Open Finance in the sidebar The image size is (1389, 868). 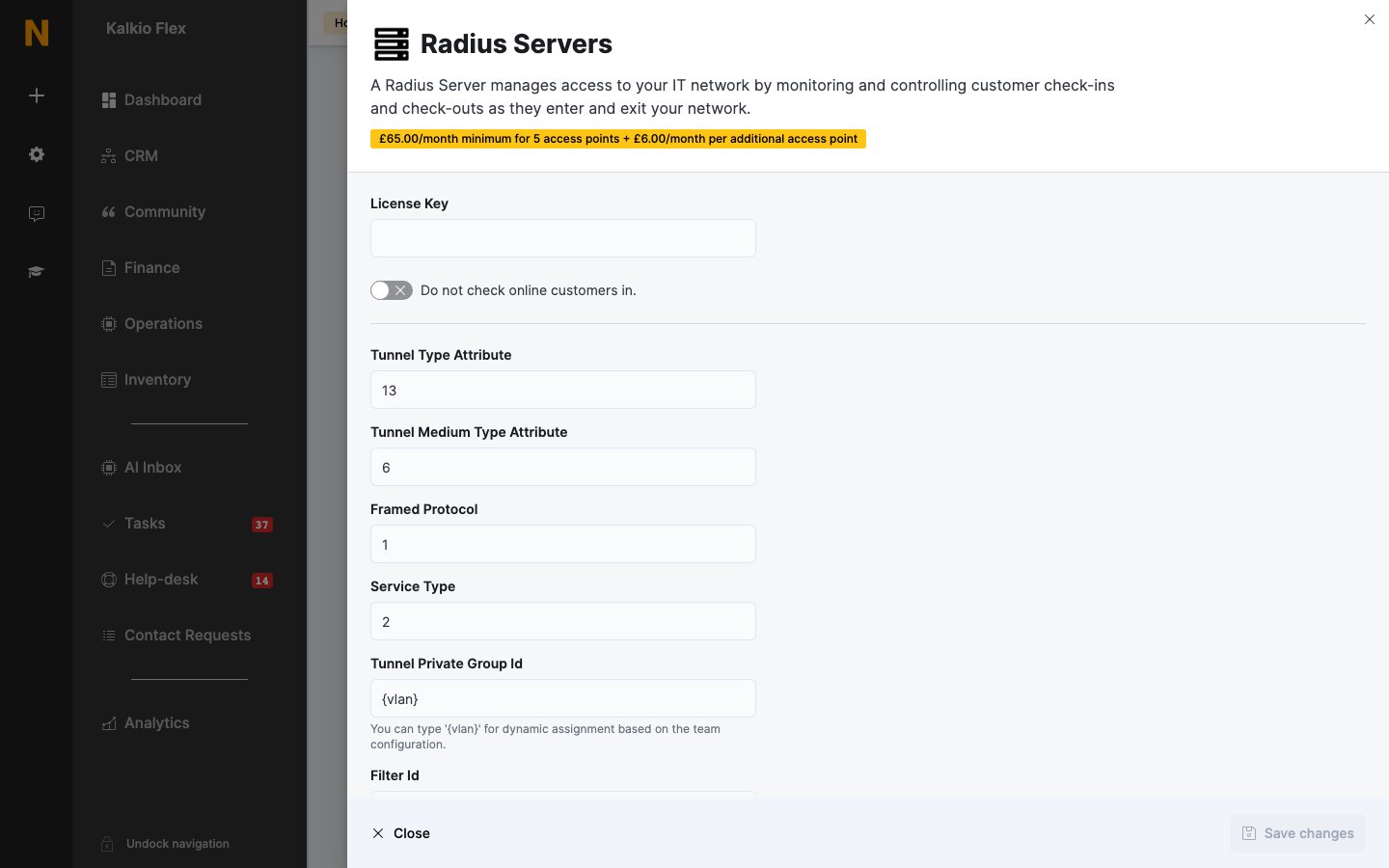click(141, 268)
